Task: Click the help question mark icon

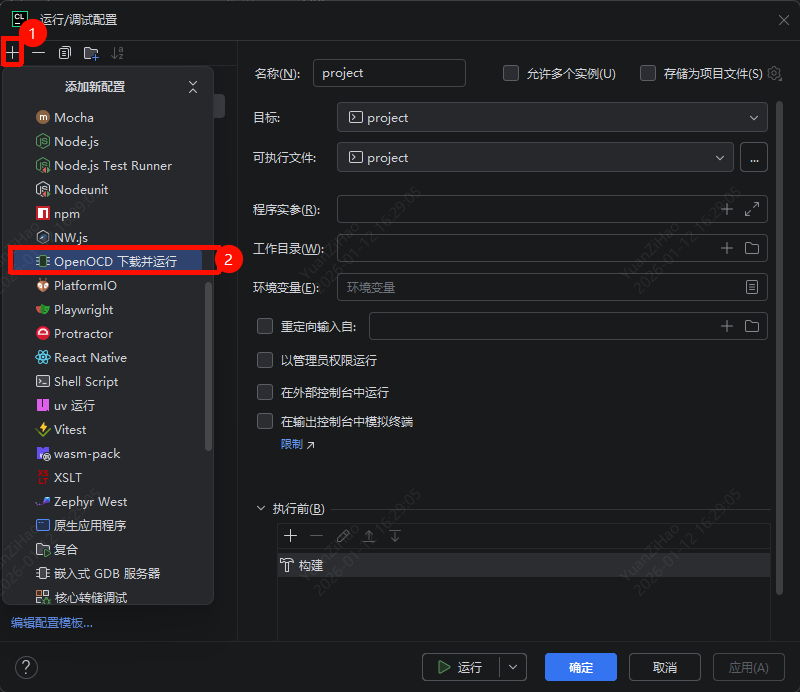Action: click(26, 667)
